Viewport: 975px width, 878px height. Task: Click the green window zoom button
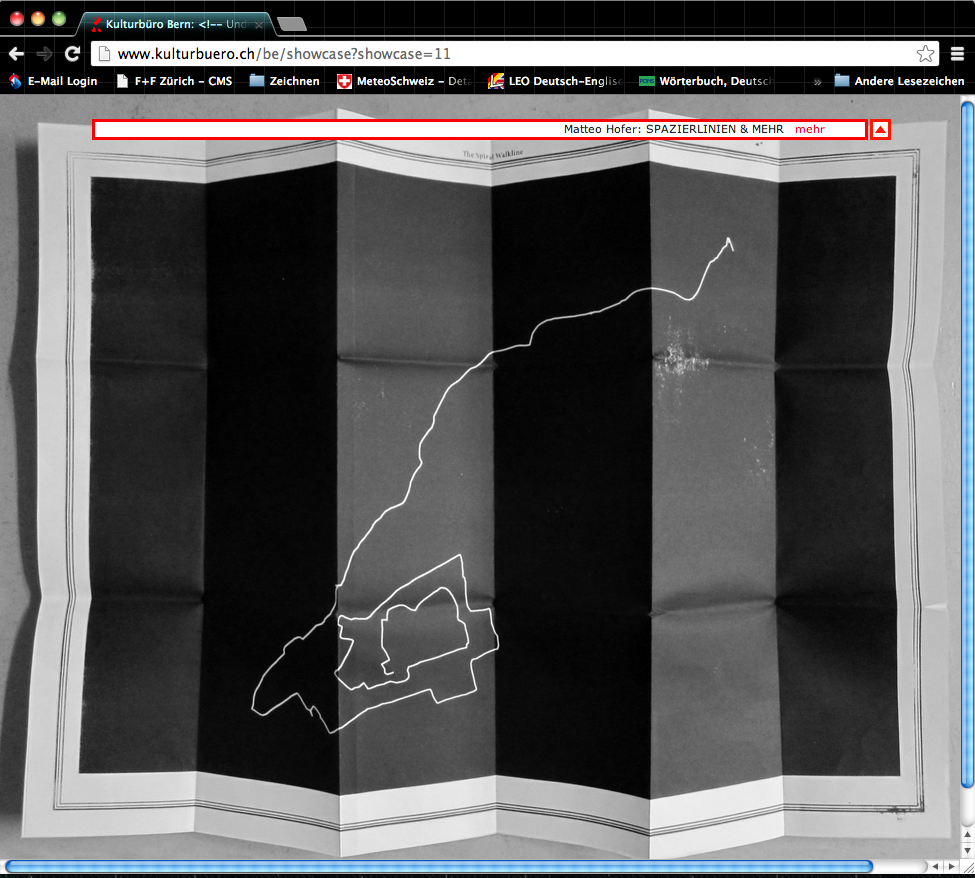pos(59,19)
